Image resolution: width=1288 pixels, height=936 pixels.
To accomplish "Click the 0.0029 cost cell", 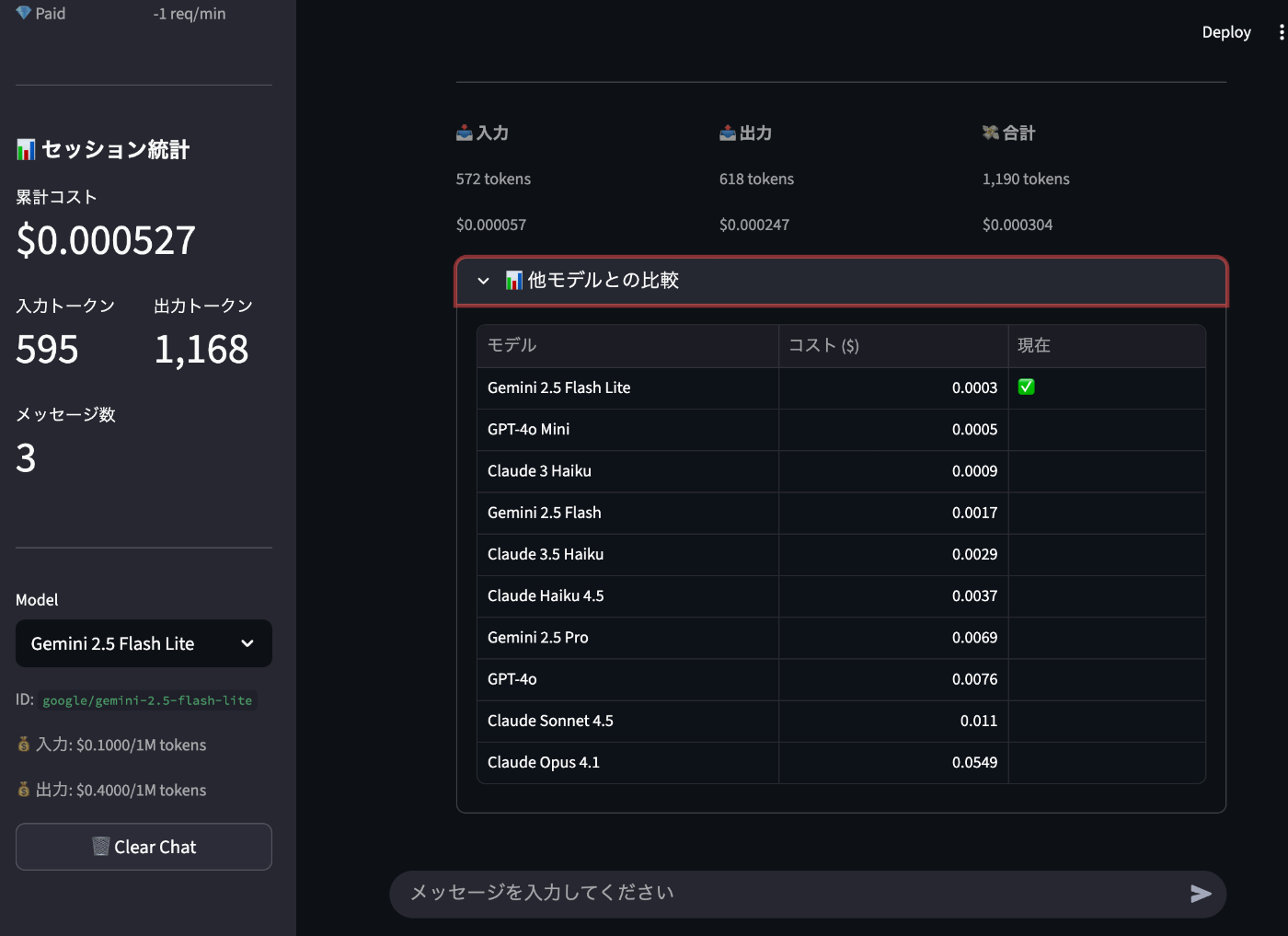I will click(893, 555).
